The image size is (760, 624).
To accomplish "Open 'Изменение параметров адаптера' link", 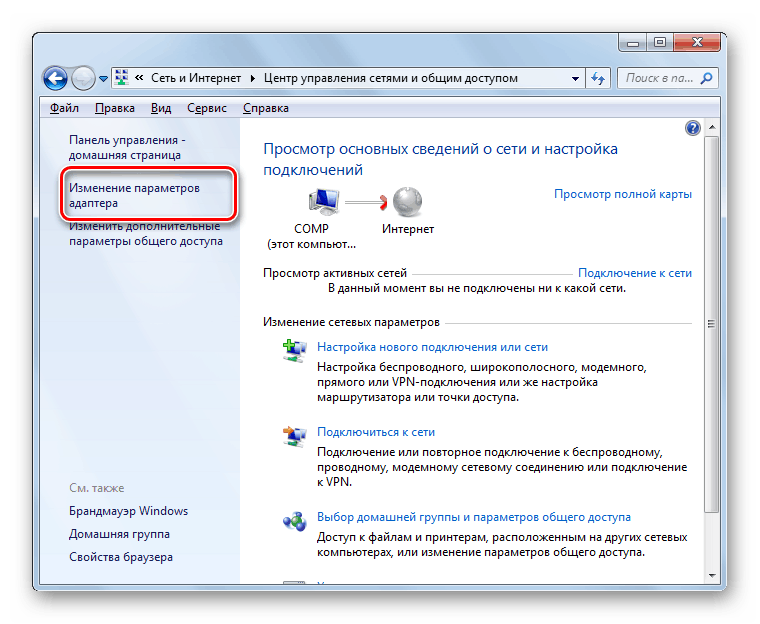I will (134, 195).
